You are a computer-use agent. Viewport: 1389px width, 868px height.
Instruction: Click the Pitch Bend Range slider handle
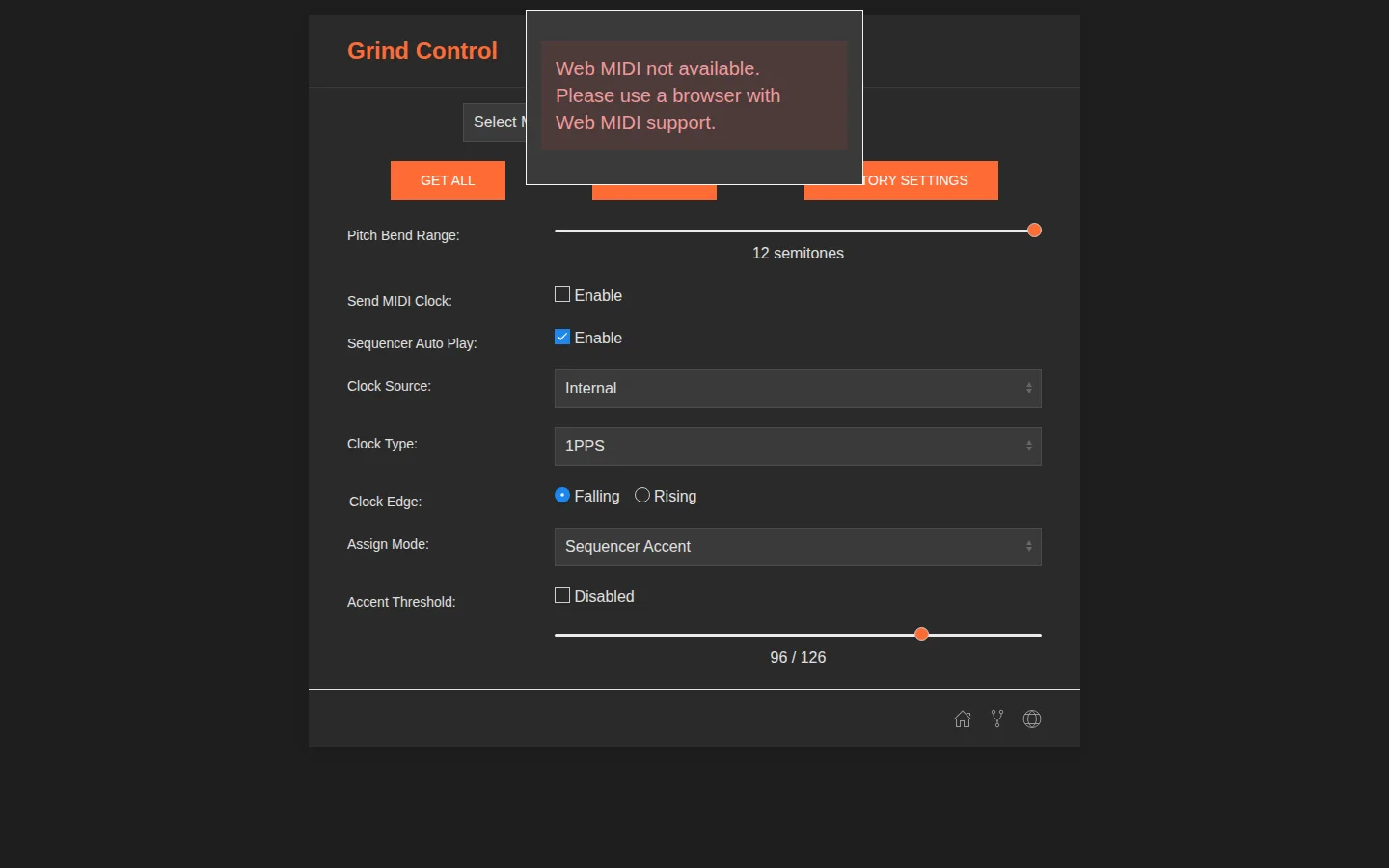[x=1034, y=231]
